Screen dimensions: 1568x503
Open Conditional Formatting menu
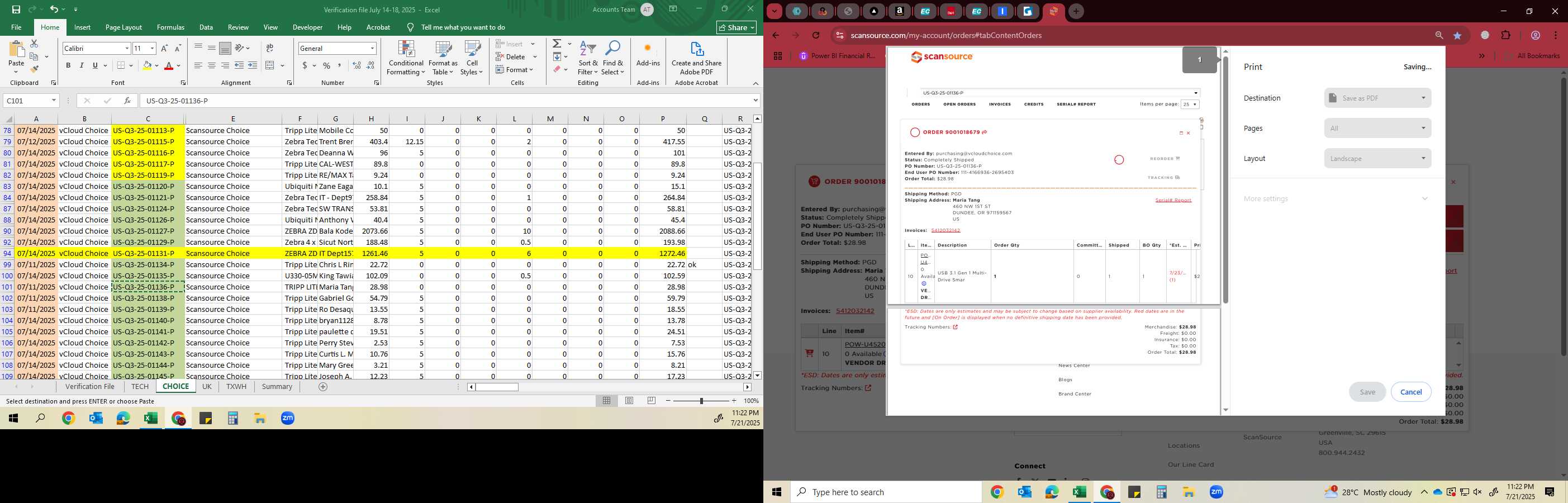point(406,58)
